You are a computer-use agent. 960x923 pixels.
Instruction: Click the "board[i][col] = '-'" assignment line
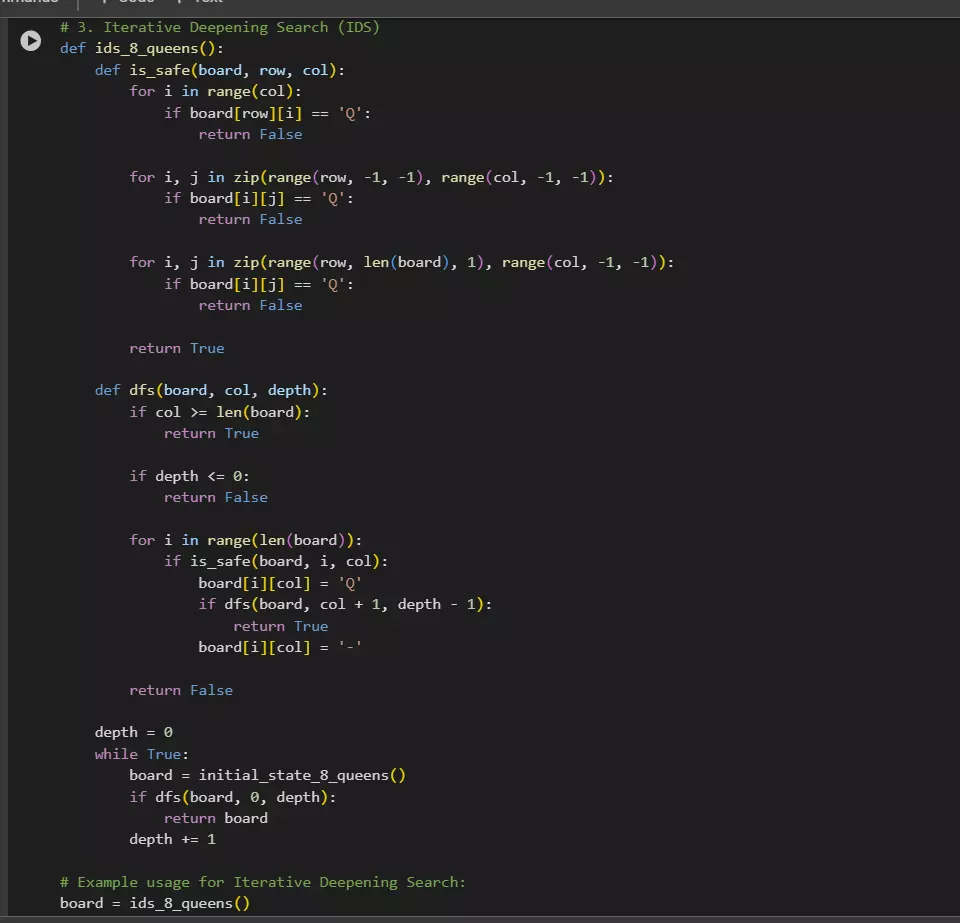tap(279, 647)
